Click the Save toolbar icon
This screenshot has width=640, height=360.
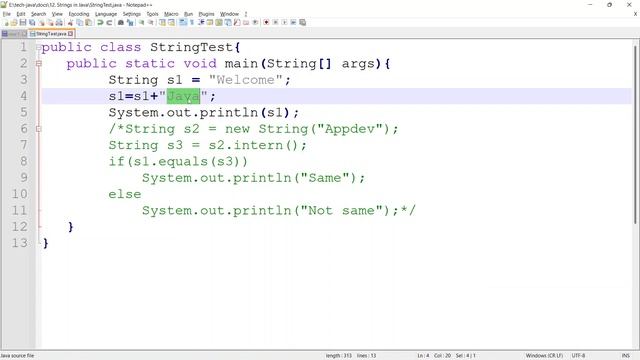point(23,22)
